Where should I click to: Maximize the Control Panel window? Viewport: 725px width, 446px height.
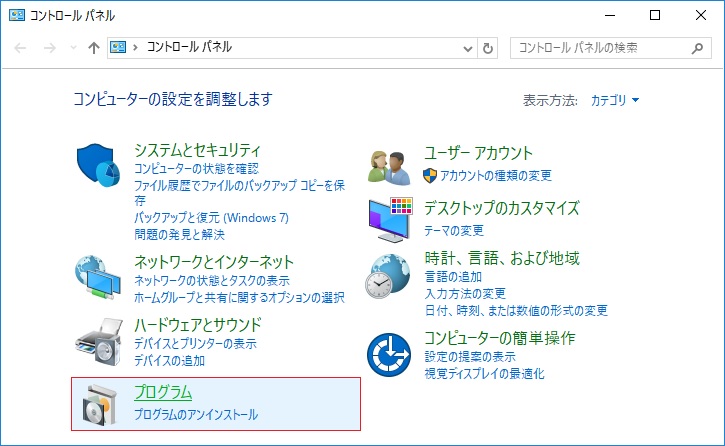(x=655, y=15)
